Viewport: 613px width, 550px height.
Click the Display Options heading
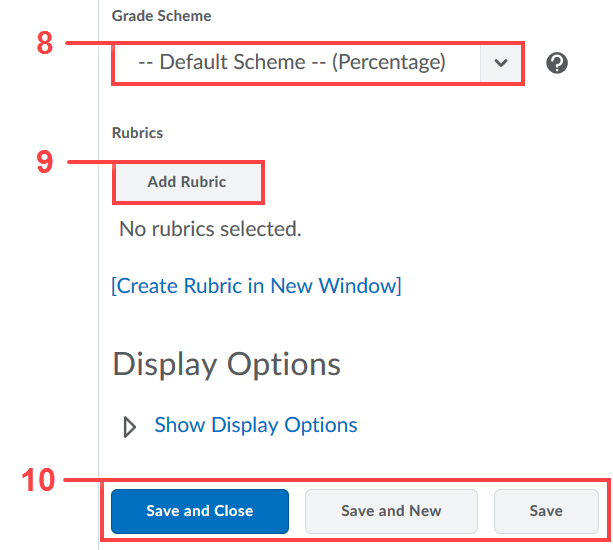click(227, 364)
